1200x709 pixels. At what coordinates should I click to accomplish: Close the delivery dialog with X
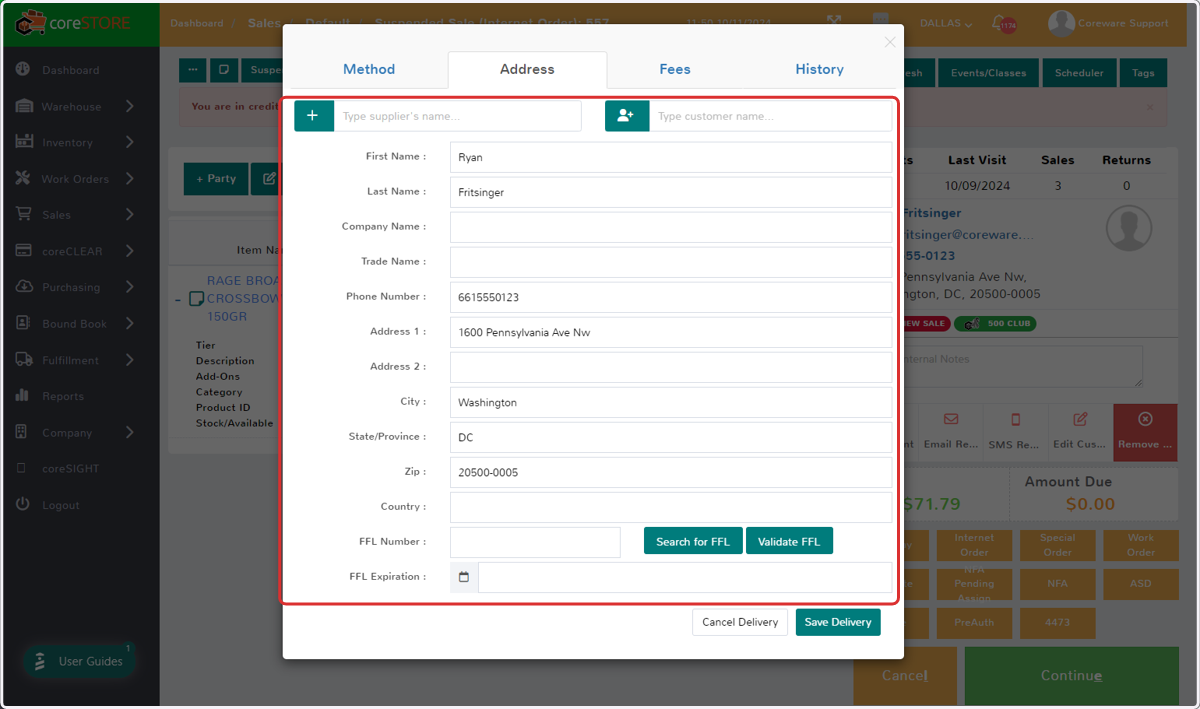[890, 42]
